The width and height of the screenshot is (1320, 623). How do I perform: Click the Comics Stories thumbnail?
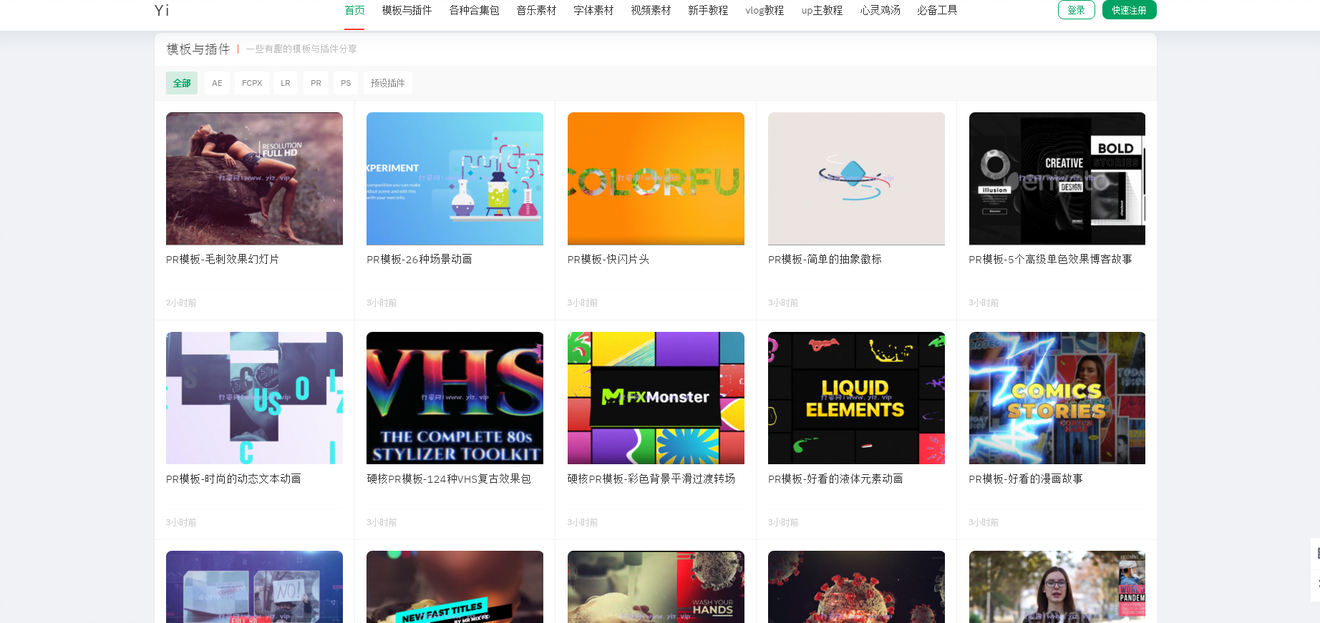1057,398
